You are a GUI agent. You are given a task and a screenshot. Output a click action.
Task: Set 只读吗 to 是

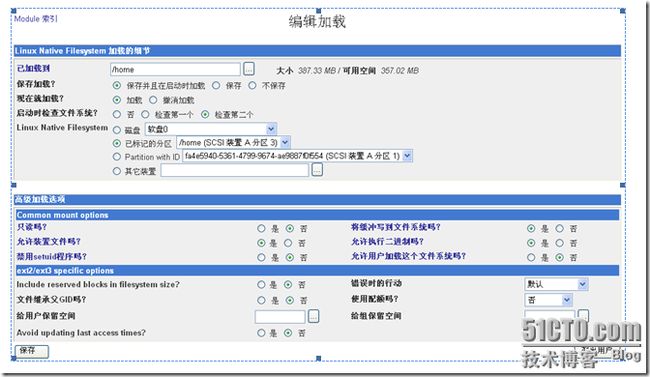(261, 228)
